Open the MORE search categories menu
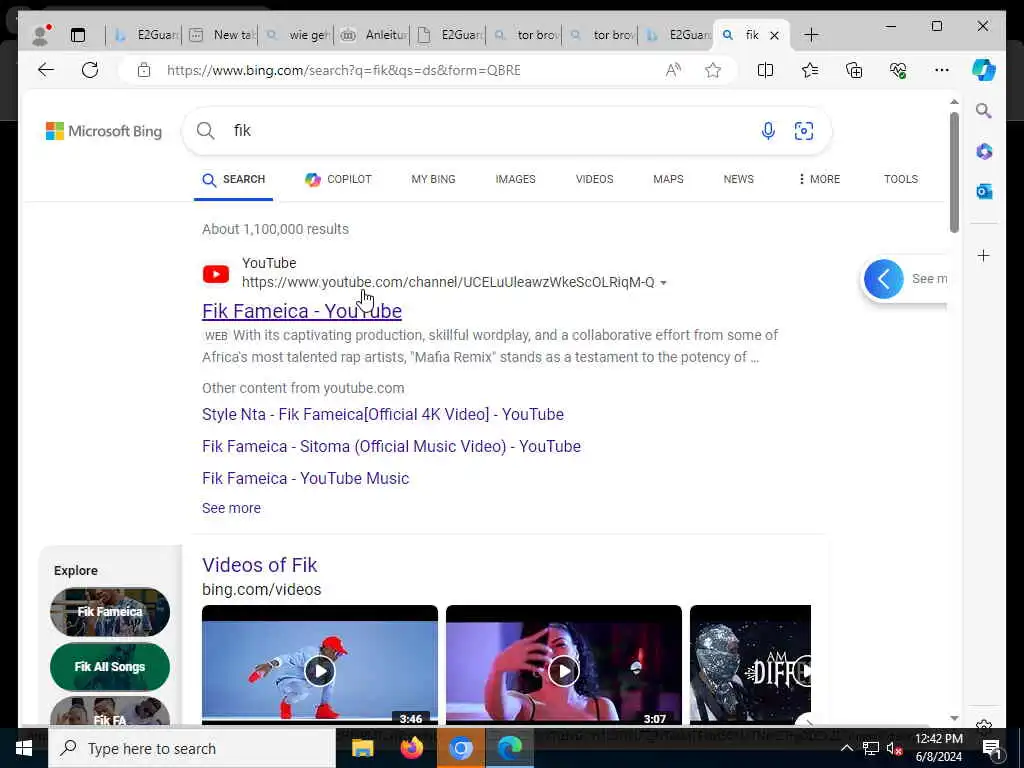1024x768 pixels. coord(819,179)
